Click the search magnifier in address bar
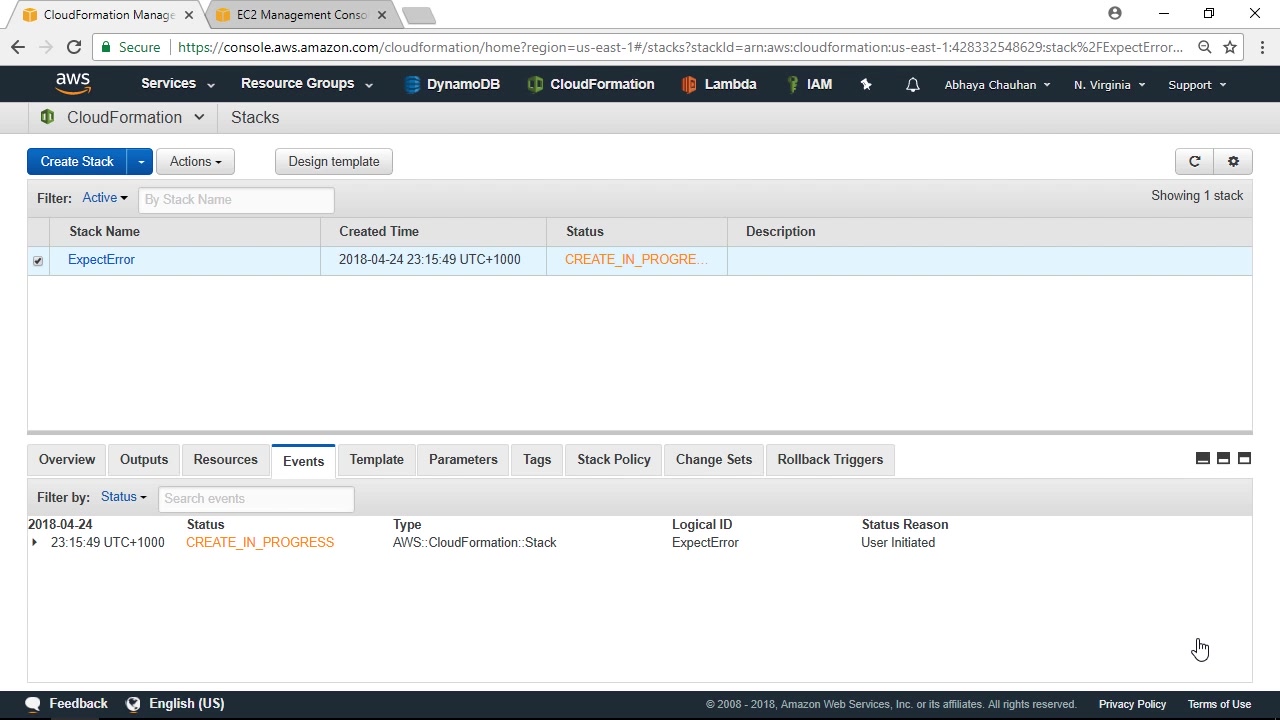The width and height of the screenshot is (1280, 720). point(1205,47)
